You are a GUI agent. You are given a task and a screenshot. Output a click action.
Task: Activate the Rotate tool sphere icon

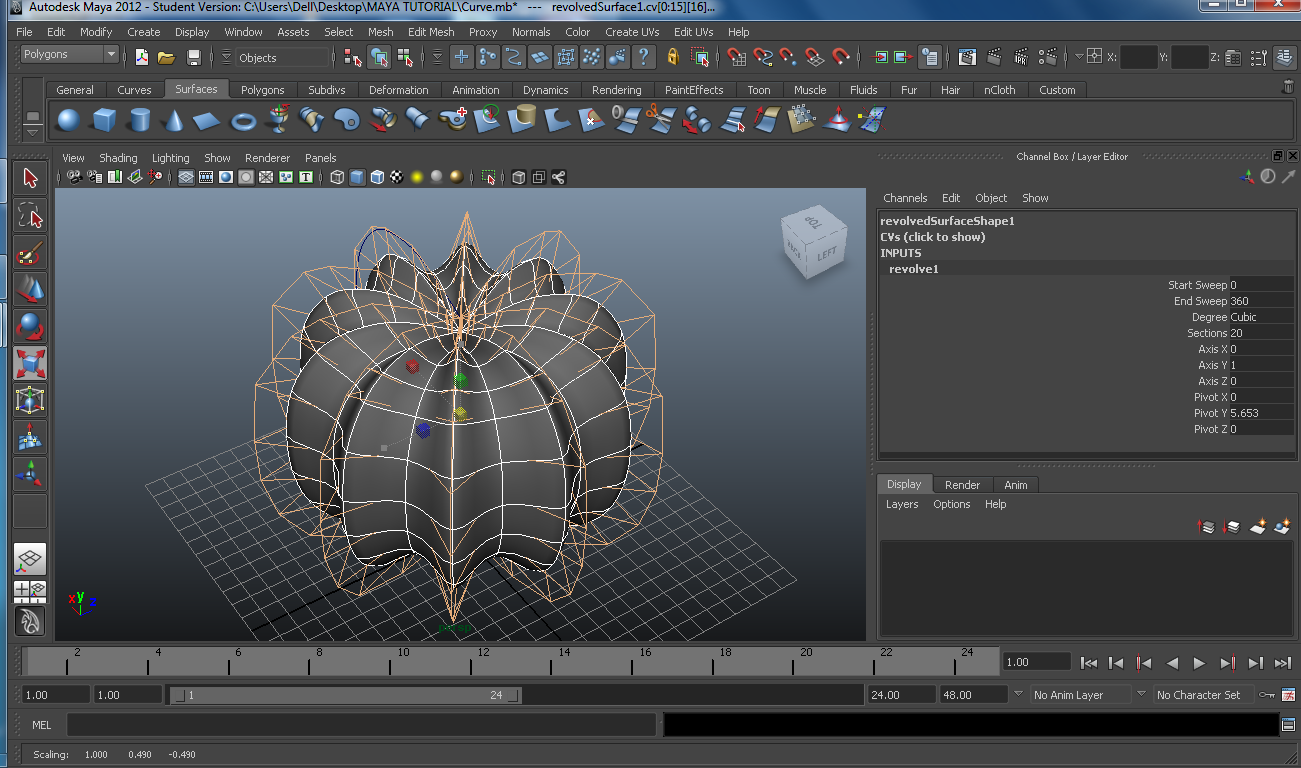coord(30,326)
